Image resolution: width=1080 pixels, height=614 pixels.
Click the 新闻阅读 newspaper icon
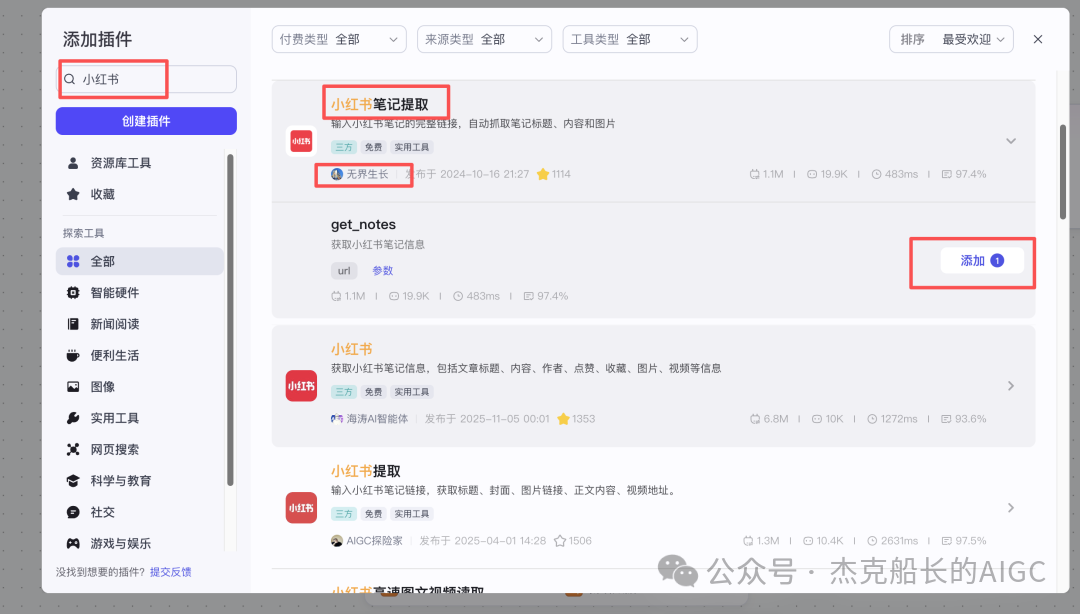pyautogui.click(x=73, y=324)
